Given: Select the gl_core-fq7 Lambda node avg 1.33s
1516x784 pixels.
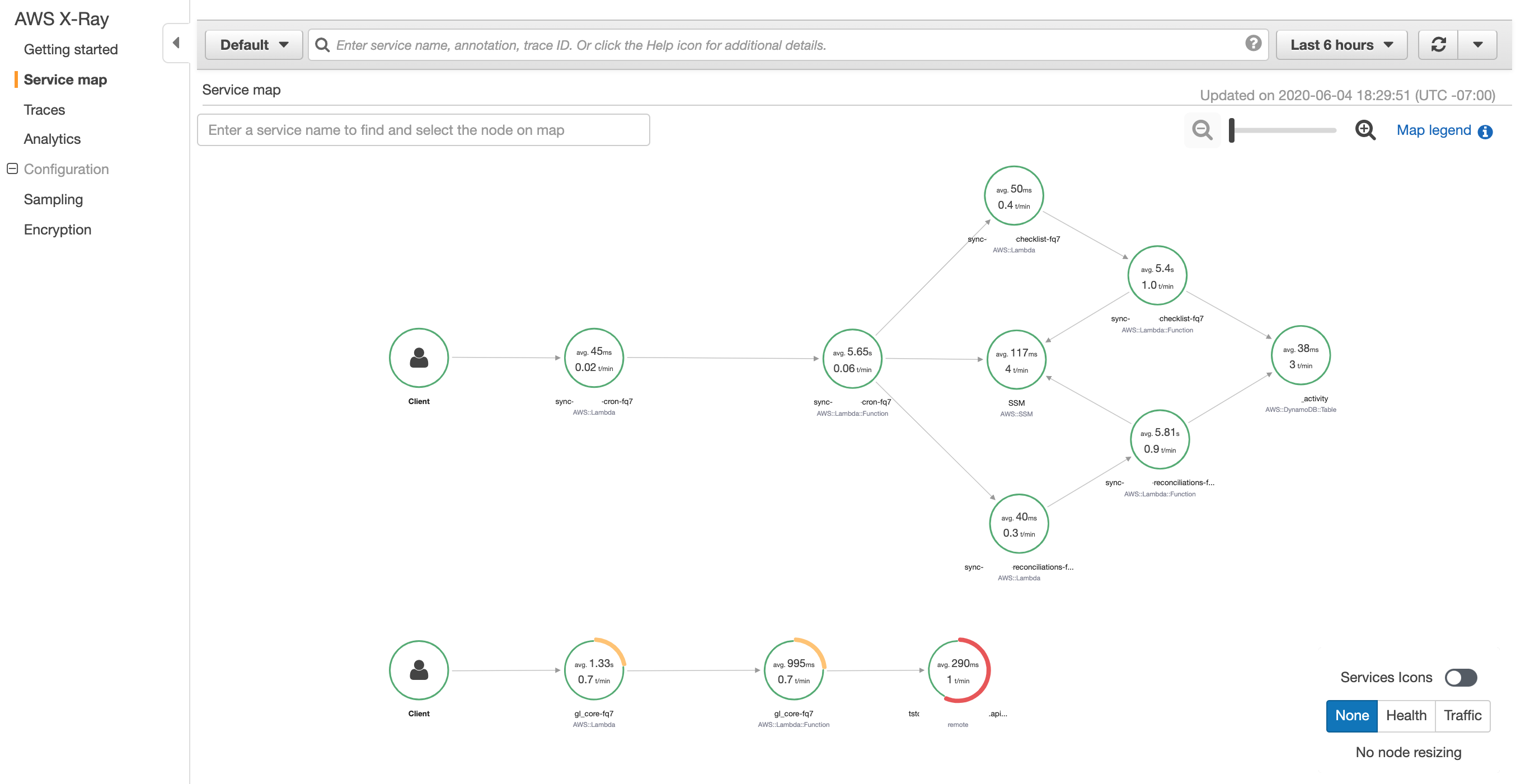Looking at the screenshot, I should [594, 670].
